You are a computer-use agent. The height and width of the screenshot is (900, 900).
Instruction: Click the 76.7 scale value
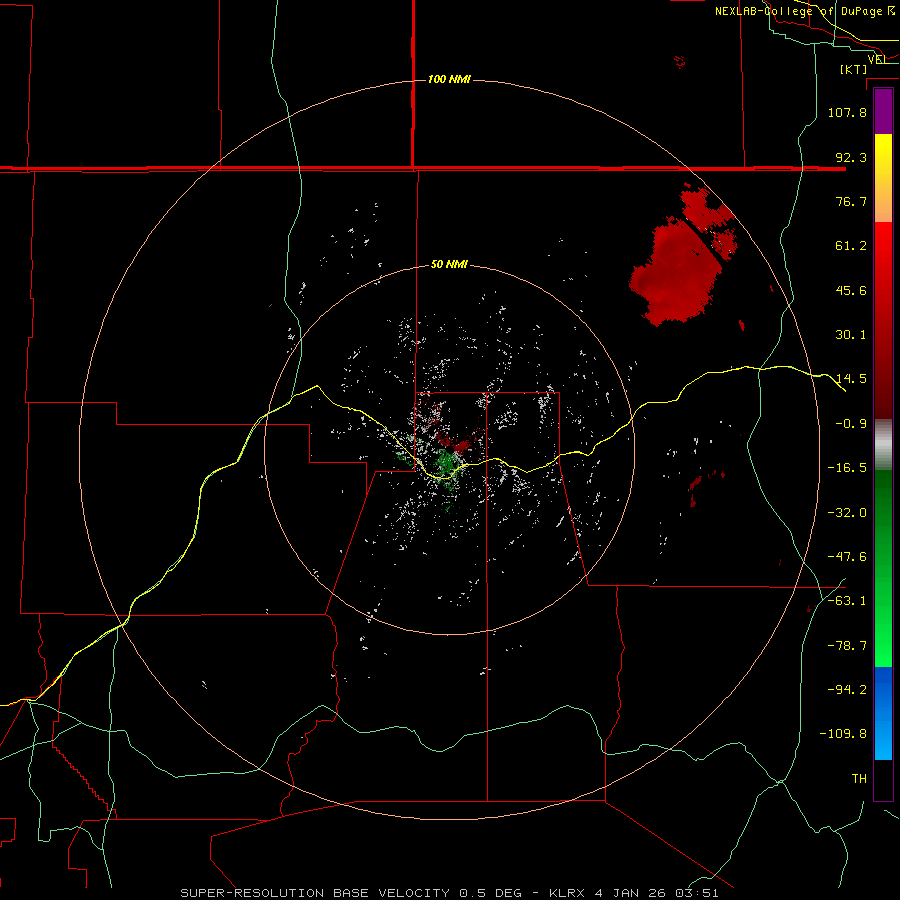click(x=851, y=201)
